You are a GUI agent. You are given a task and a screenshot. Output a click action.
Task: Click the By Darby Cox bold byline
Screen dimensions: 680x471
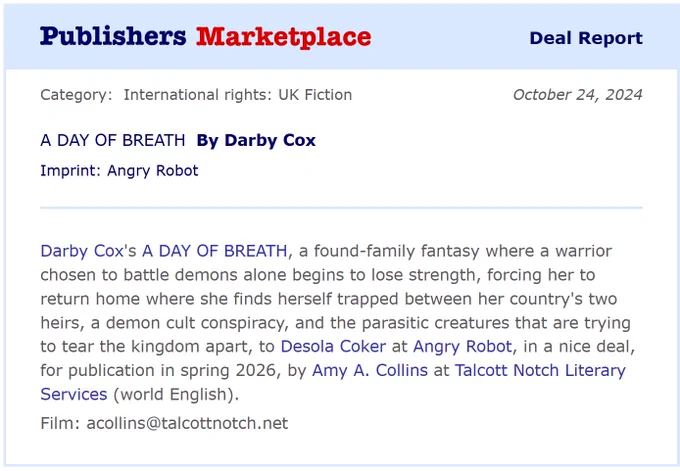[256, 141]
